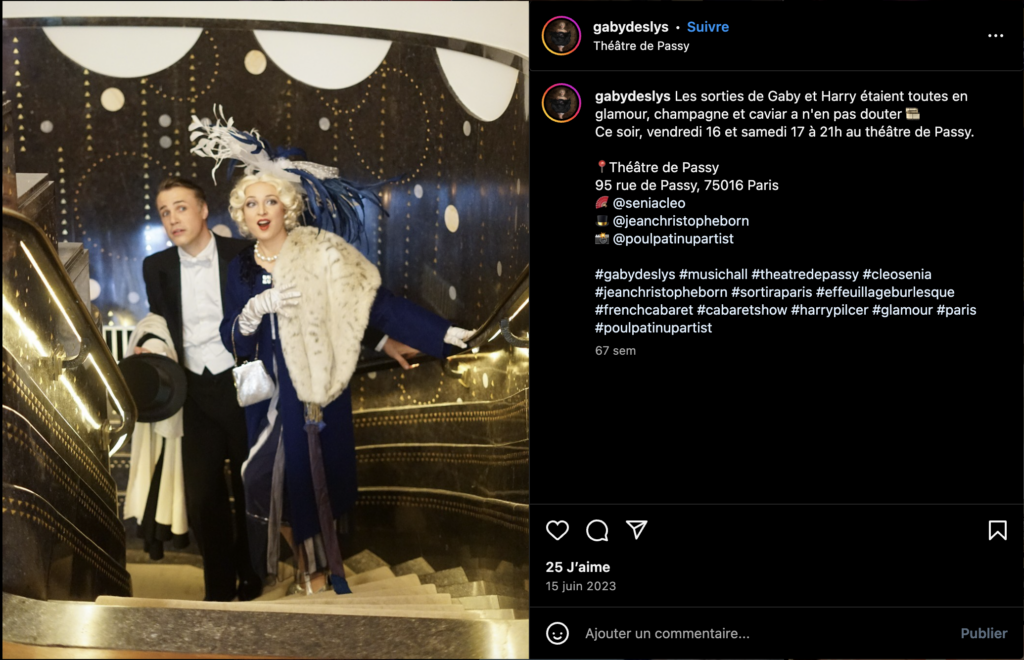The width and height of the screenshot is (1024, 660).
Task: Save the post with the bookmark icon
Action: pyautogui.click(x=997, y=530)
